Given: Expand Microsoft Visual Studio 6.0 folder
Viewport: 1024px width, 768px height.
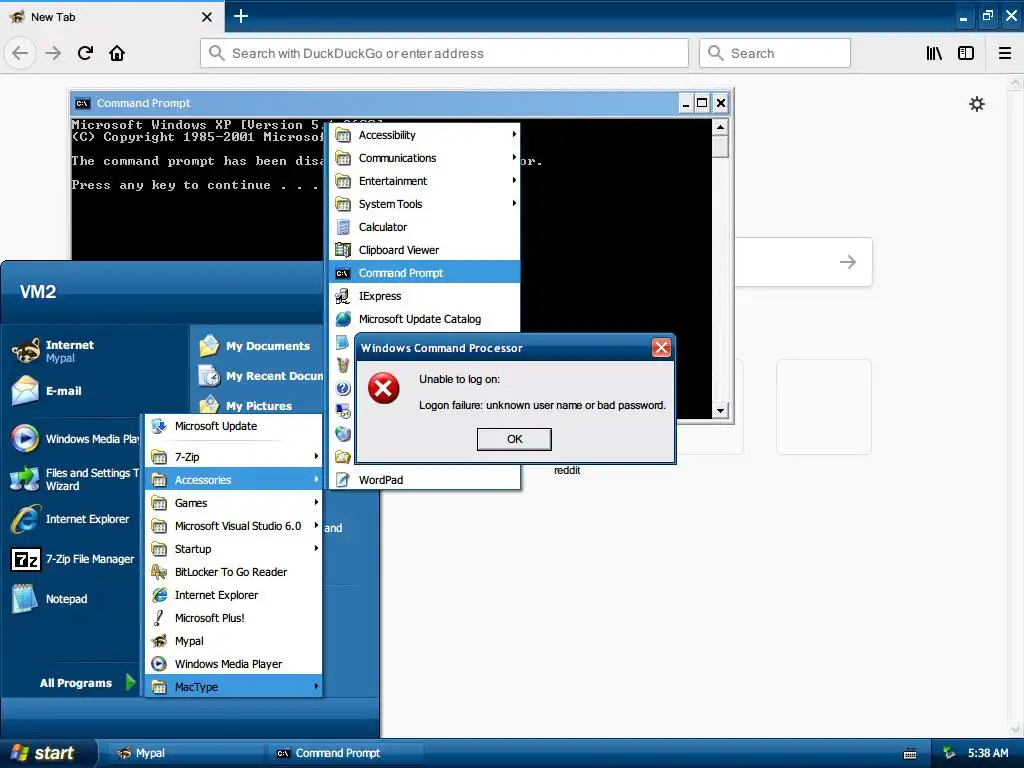Looking at the screenshot, I should tap(234, 526).
